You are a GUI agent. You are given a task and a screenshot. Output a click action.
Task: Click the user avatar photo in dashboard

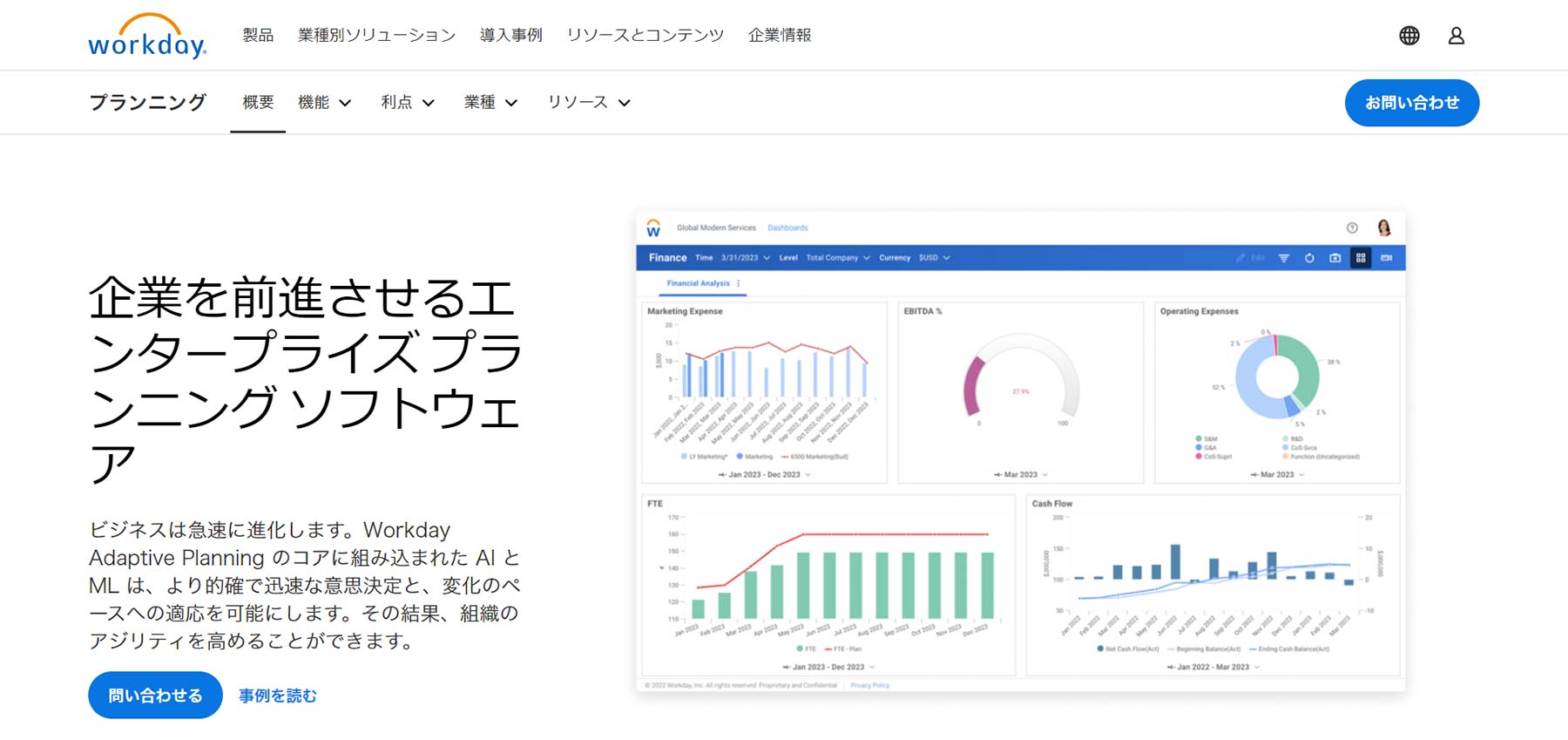pos(1384,228)
